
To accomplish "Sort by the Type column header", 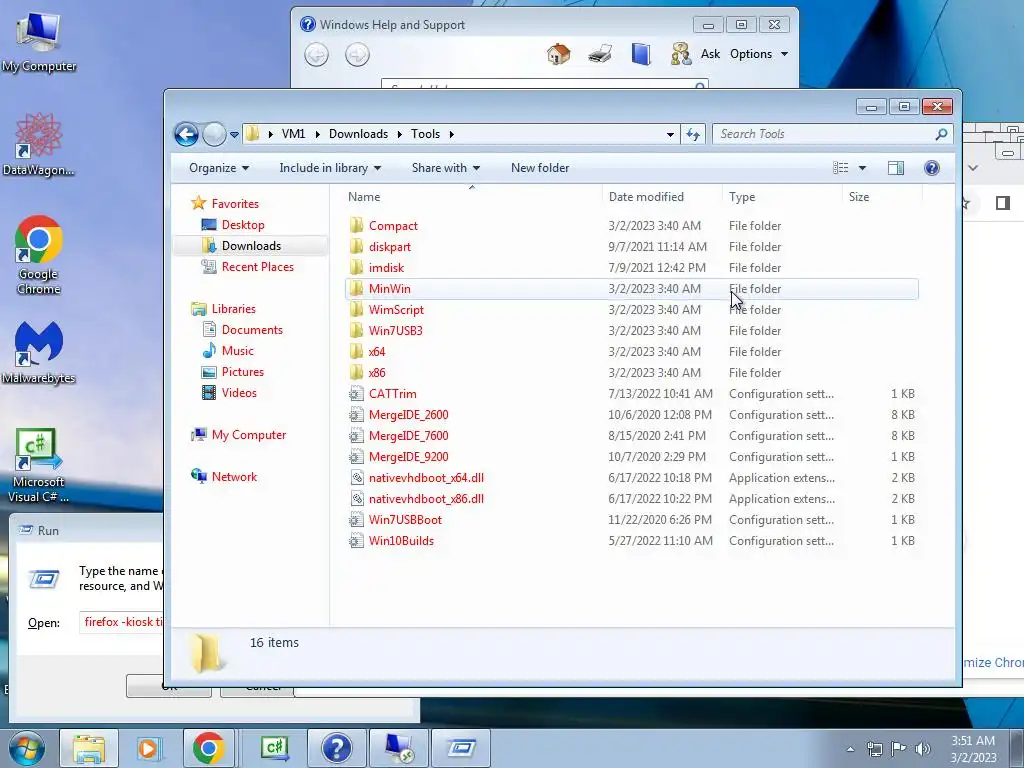I will click(782, 197).
